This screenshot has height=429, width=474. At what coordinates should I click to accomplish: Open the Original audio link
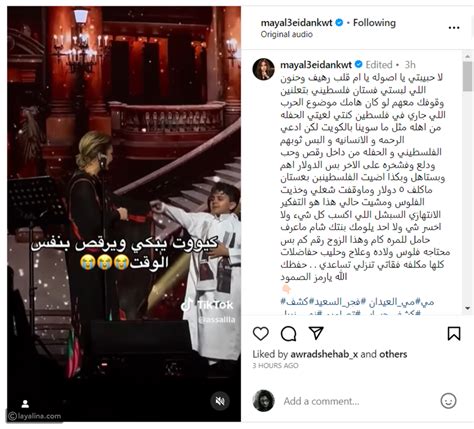coord(286,34)
